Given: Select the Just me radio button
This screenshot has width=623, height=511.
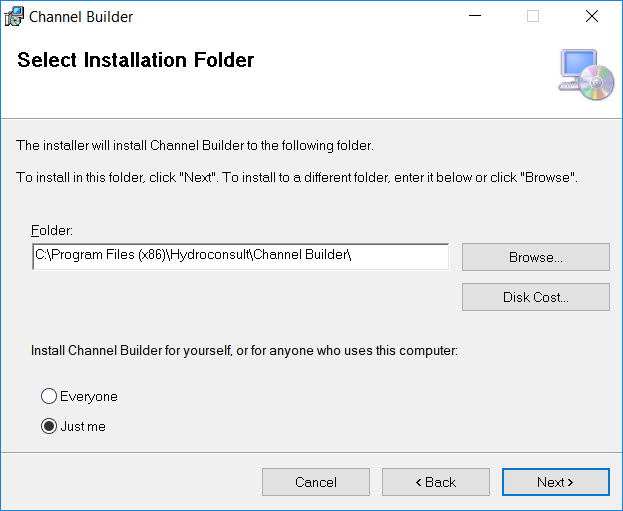Looking at the screenshot, I should [48, 426].
